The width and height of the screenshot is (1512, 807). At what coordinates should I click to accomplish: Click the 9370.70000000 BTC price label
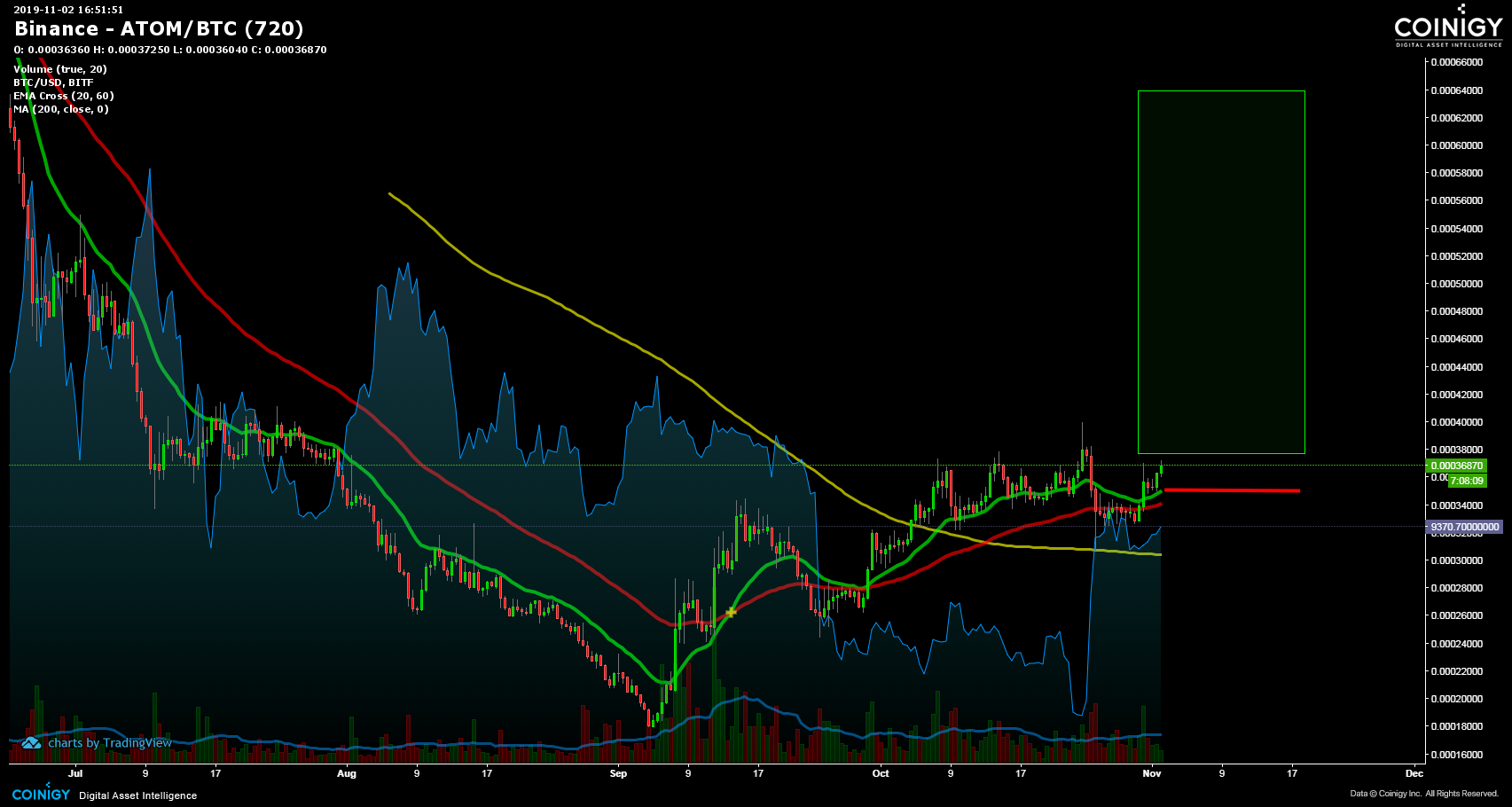tap(1464, 527)
